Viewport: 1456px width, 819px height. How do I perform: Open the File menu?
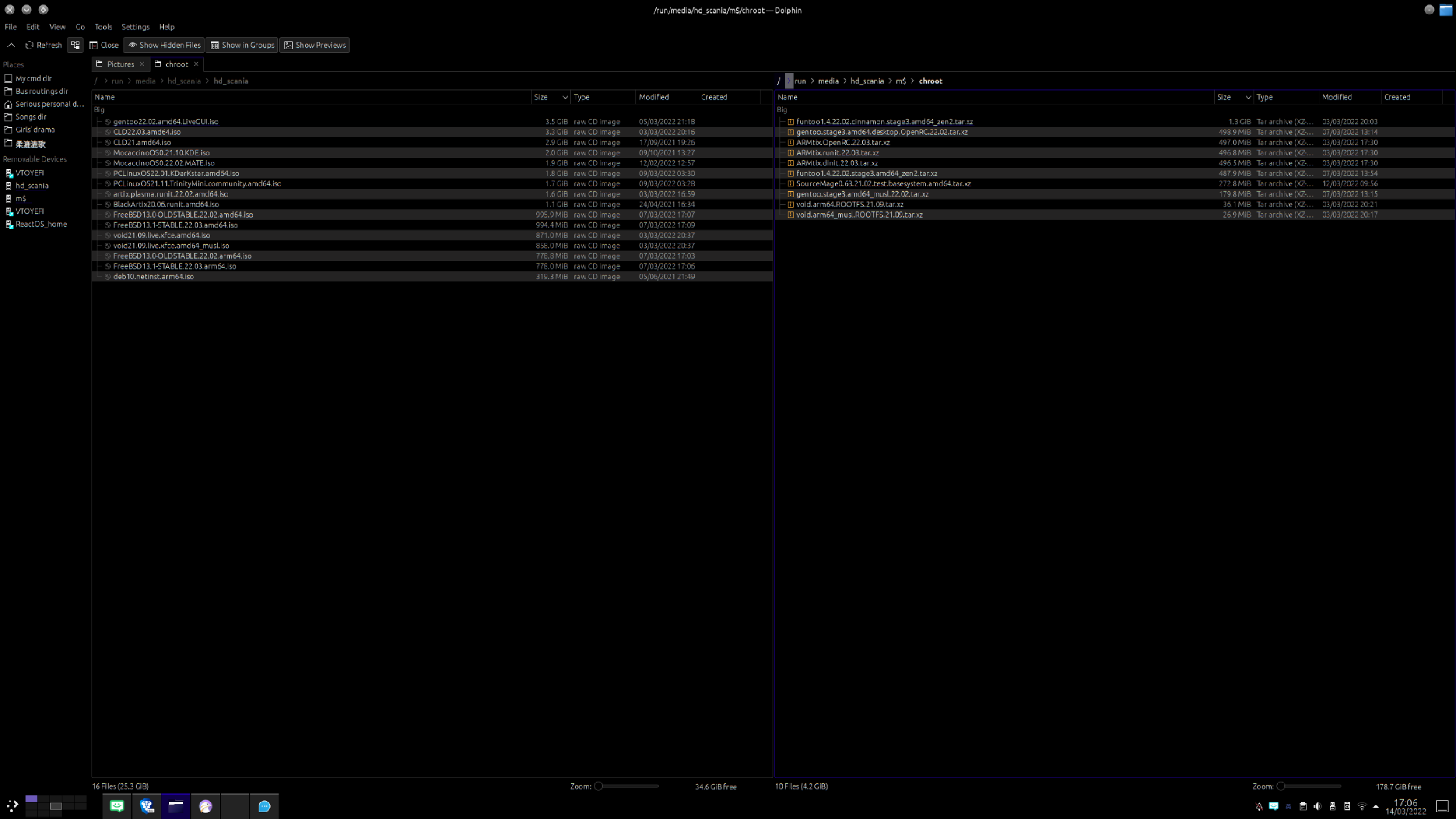11,27
